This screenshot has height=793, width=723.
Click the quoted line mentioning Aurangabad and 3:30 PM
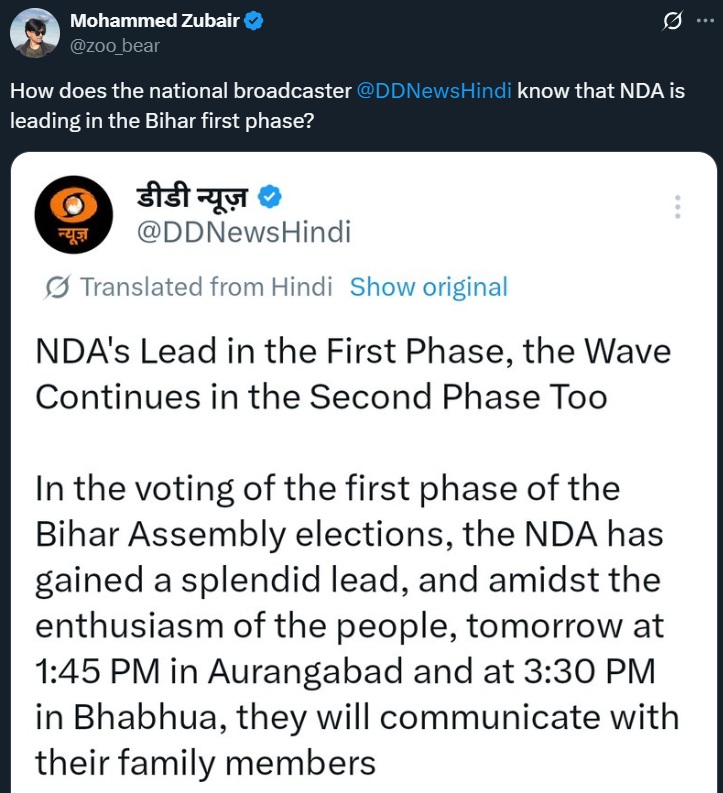[x=345, y=672]
